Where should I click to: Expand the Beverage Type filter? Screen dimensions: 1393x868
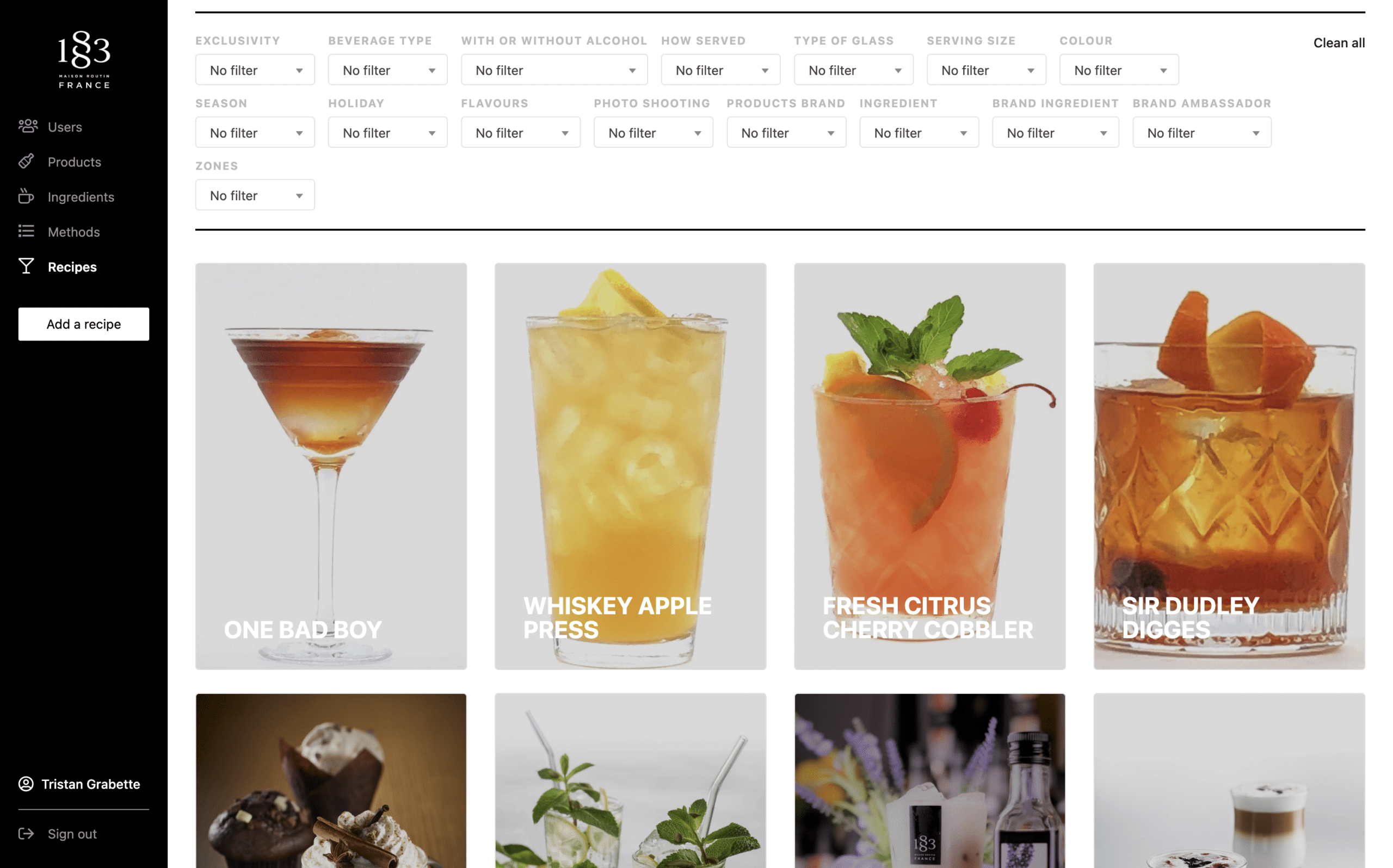pos(387,70)
